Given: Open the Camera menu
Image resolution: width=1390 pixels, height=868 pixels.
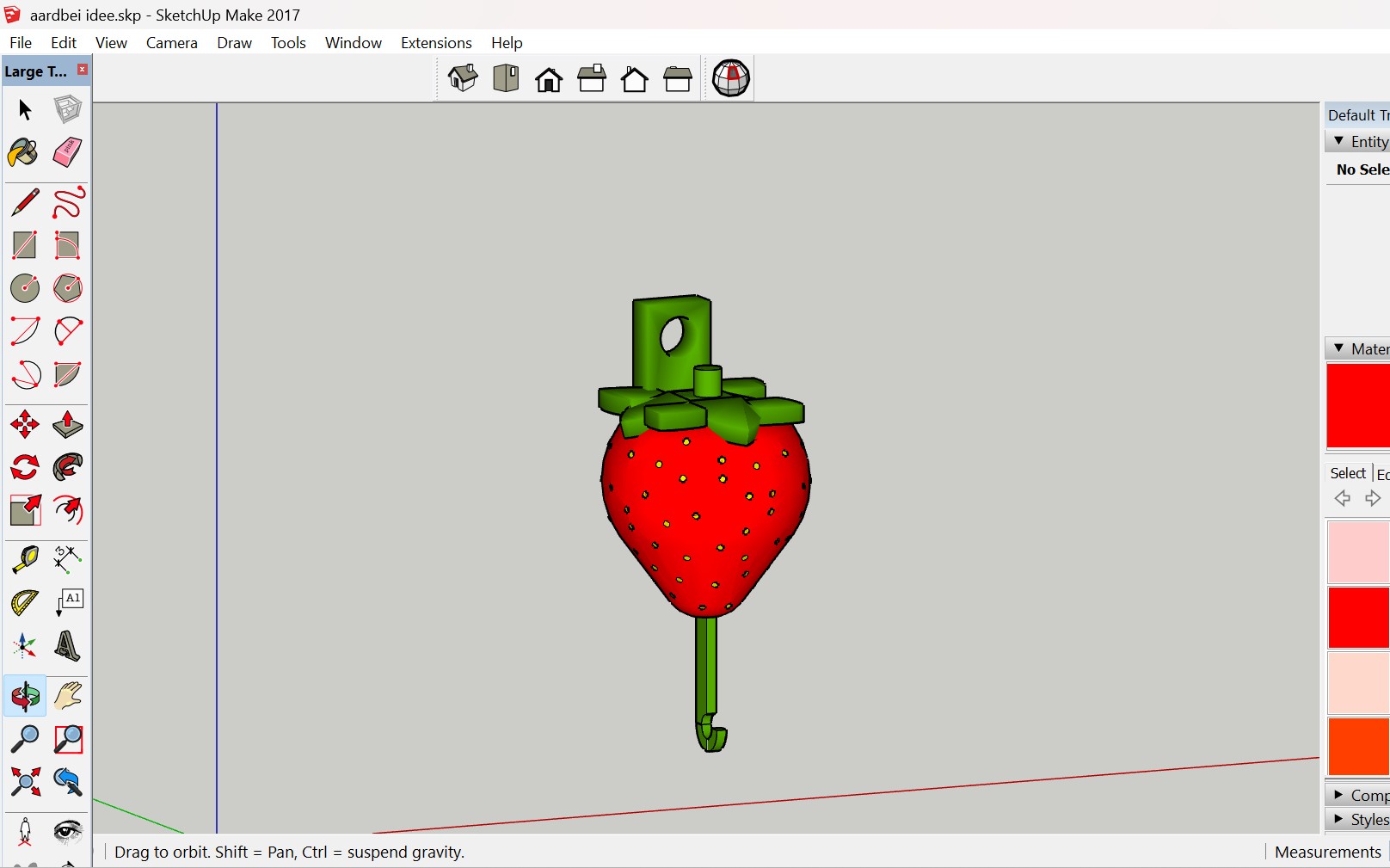Looking at the screenshot, I should point(171,43).
